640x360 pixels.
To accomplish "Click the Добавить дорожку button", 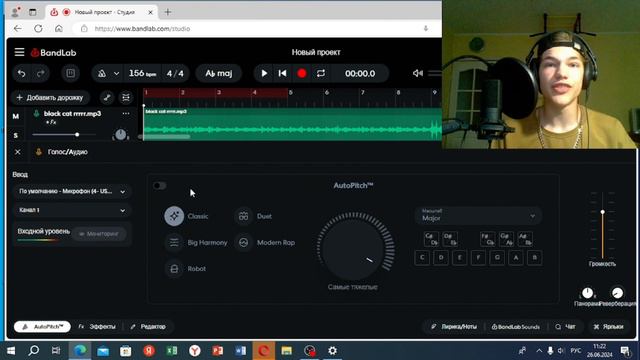I will pos(49,98).
